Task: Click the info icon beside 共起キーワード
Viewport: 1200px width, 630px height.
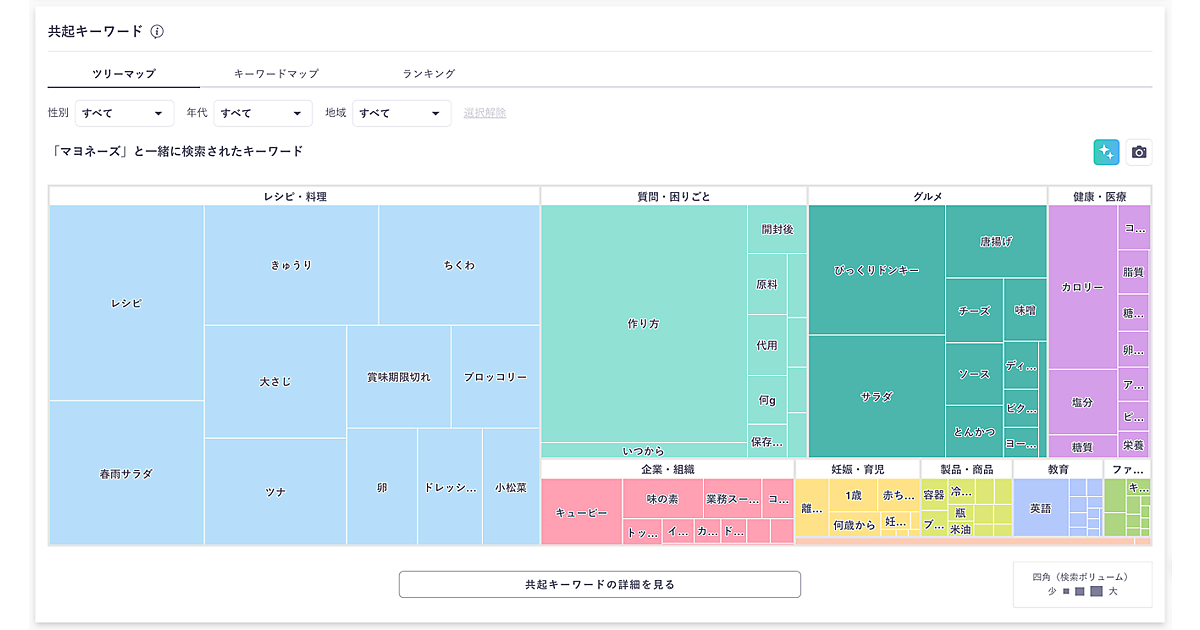Action: tap(157, 31)
